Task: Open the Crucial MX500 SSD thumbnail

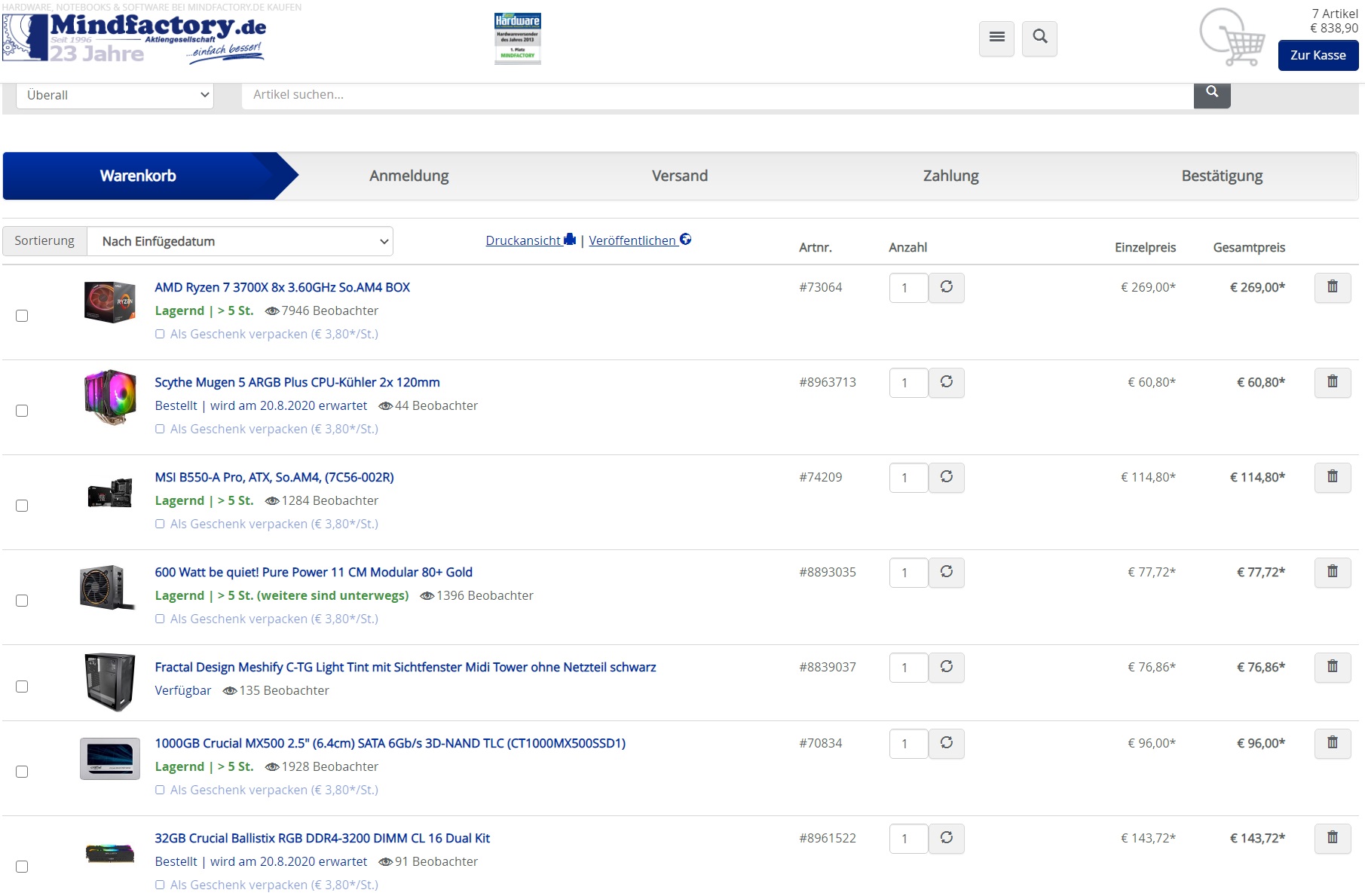Action: point(110,758)
